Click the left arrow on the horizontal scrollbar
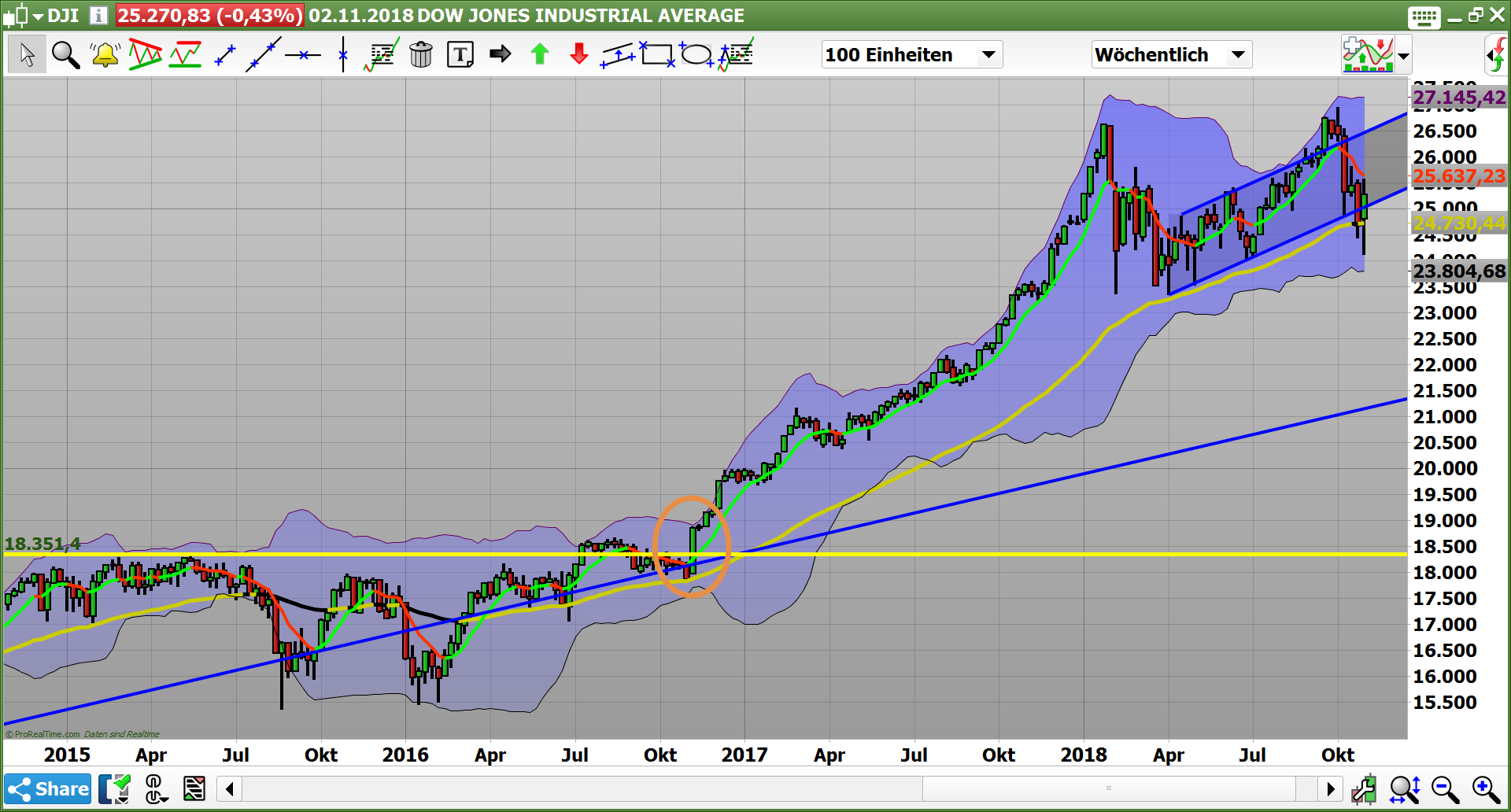 coord(229,788)
